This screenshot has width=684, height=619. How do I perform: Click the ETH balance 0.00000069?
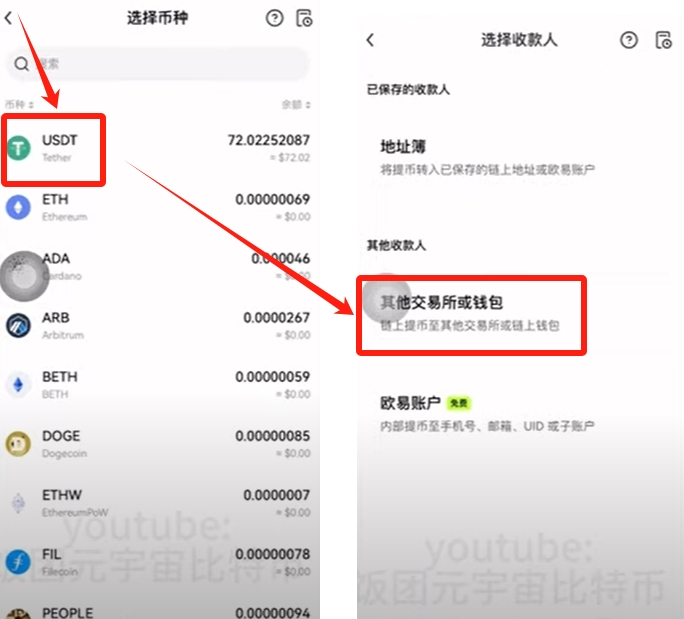[x=272, y=199]
